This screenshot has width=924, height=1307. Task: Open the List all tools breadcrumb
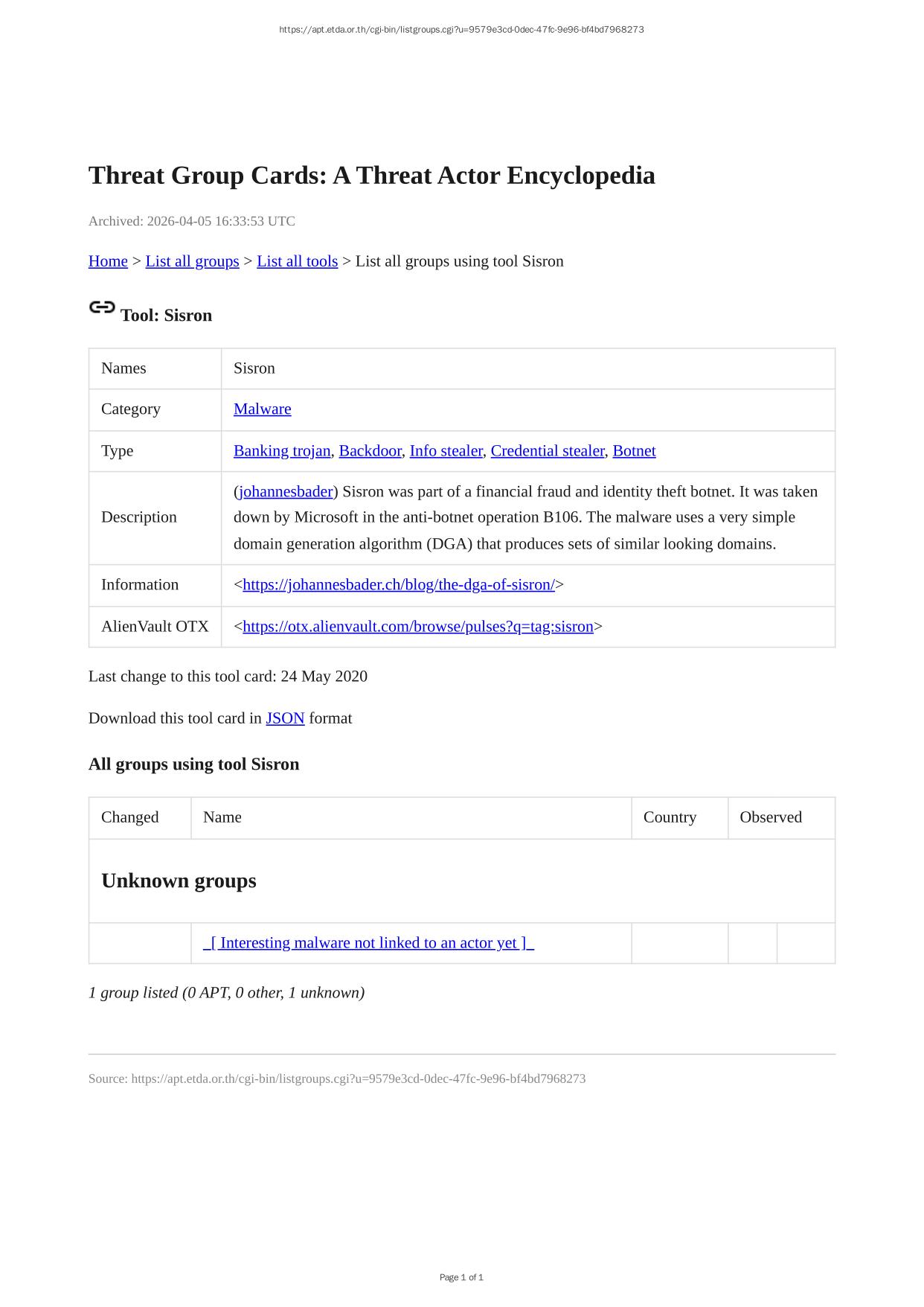click(297, 261)
